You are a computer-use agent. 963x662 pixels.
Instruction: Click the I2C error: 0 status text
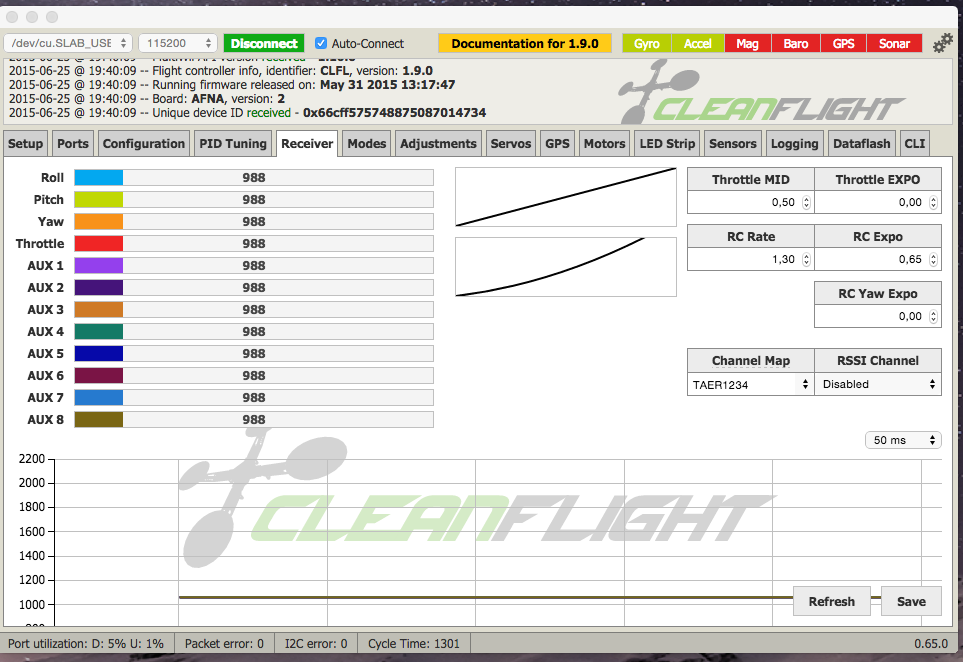(x=316, y=644)
